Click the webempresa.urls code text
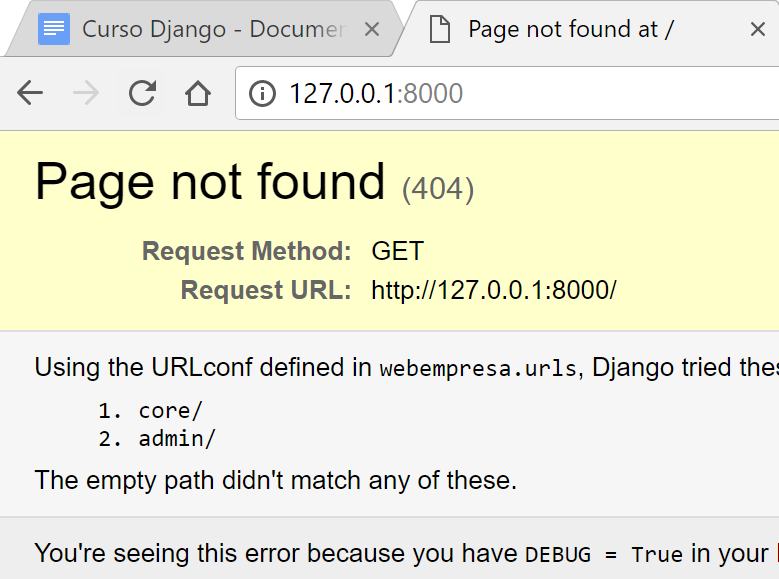 tap(478, 369)
